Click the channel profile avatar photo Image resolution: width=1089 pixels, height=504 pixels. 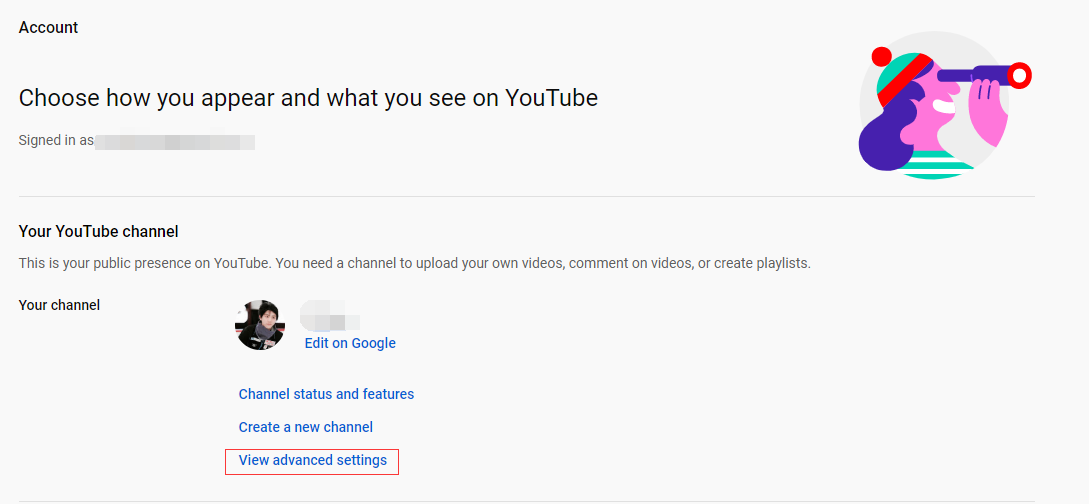(260, 325)
